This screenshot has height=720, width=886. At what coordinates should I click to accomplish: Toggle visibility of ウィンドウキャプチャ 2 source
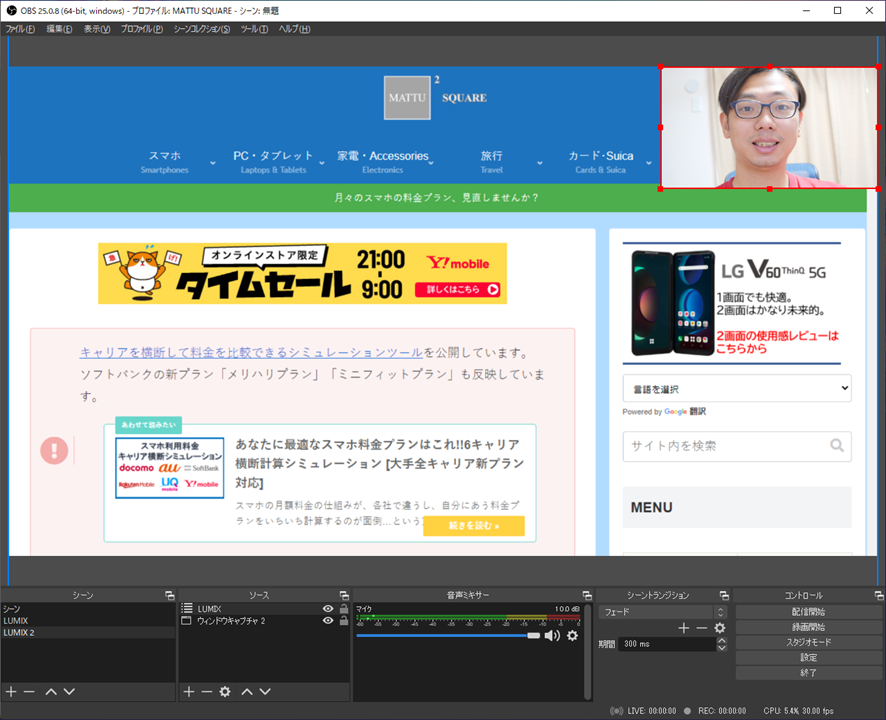pos(328,621)
